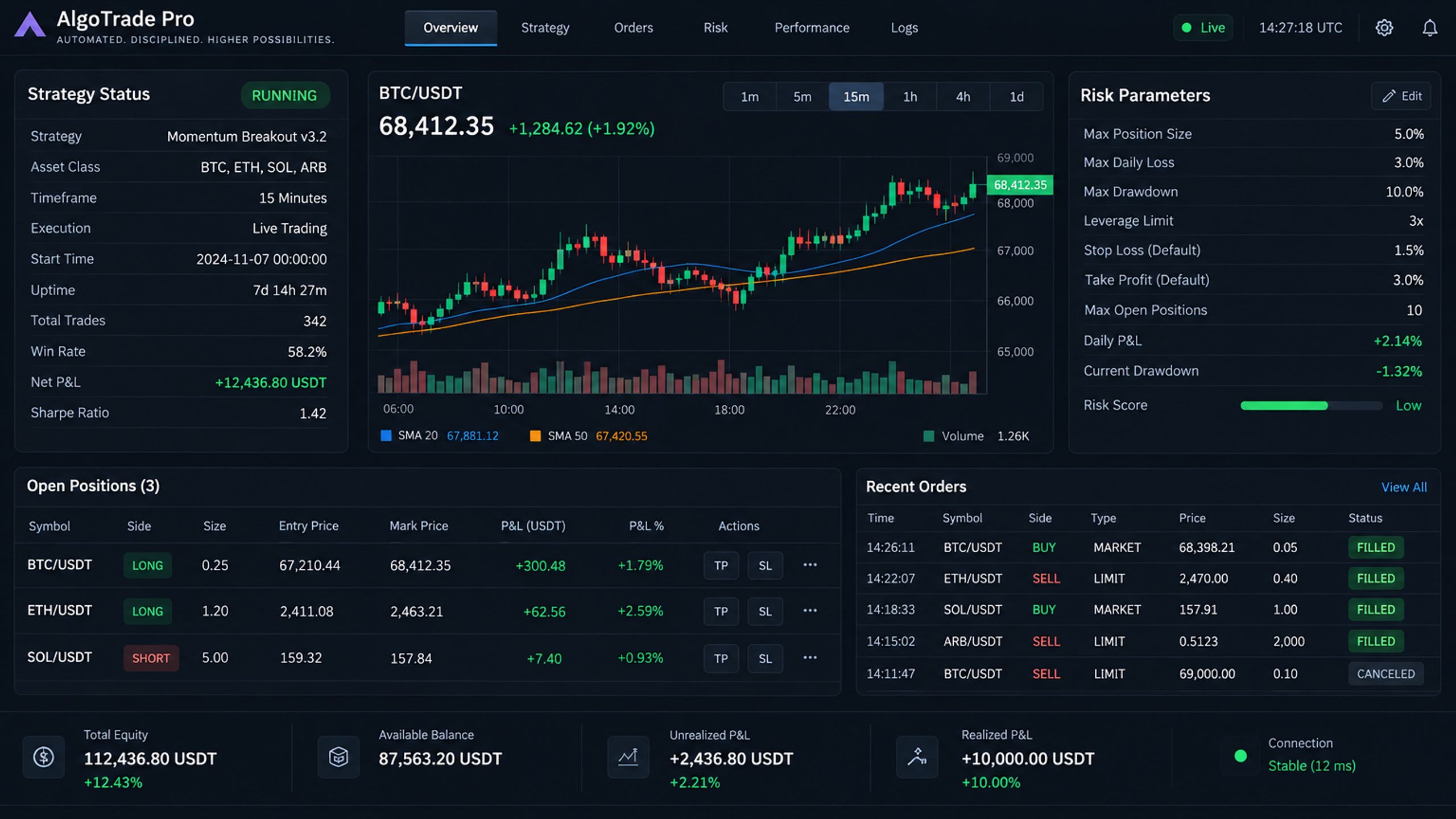Select the 5m timeframe

click(803, 97)
